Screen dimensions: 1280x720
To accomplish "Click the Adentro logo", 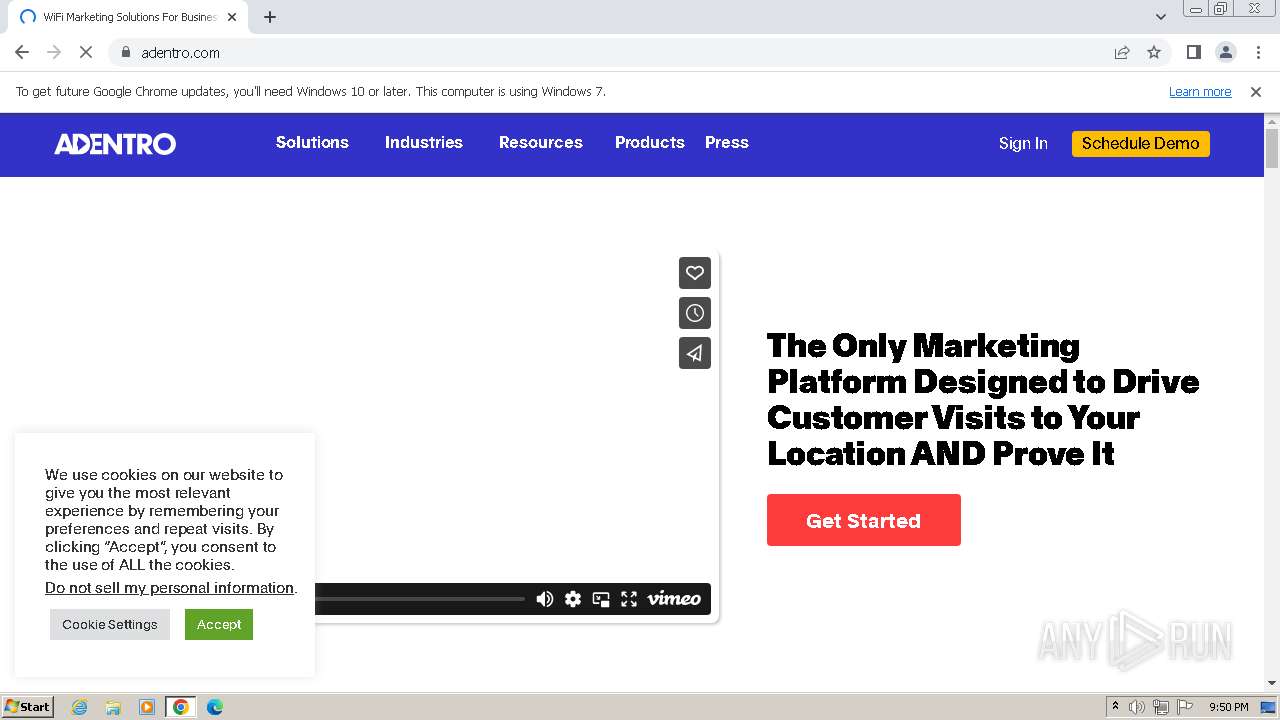I will coord(115,144).
